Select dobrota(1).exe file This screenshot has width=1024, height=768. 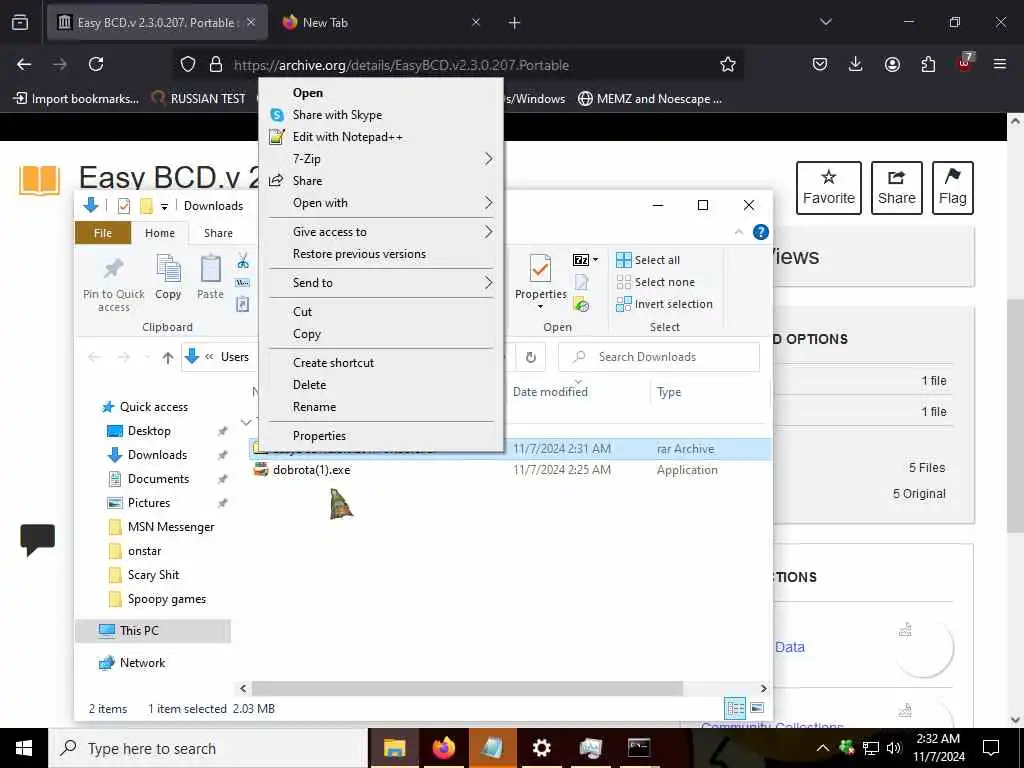point(311,470)
